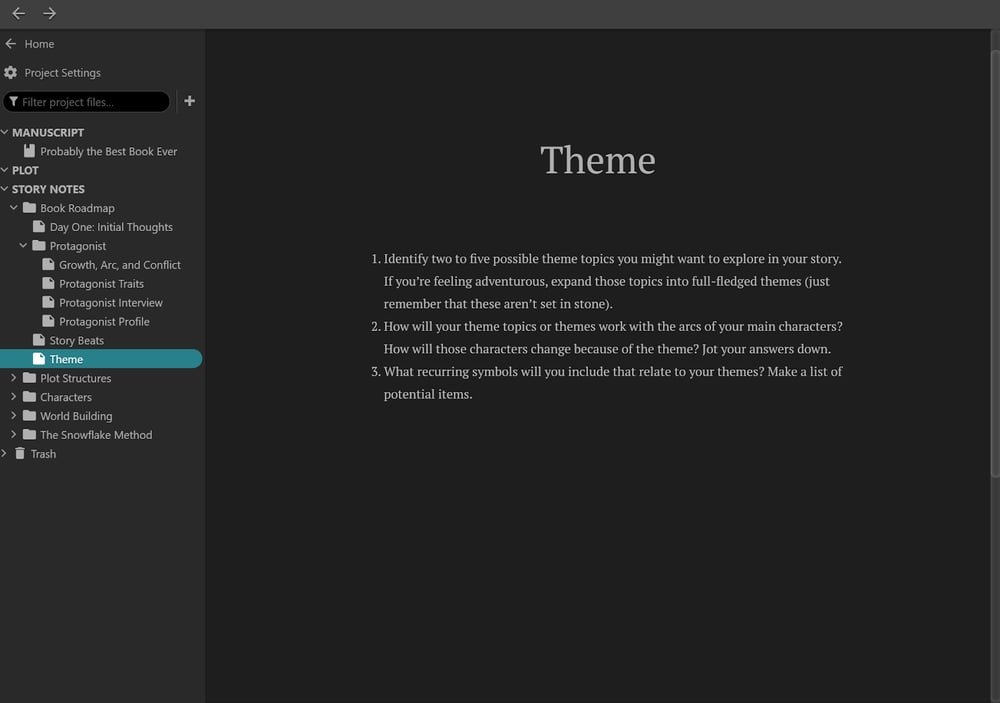This screenshot has height=703, width=1000.
Task: Click the editor vertical scrollbar thumb
Action: tap(995, 263)
